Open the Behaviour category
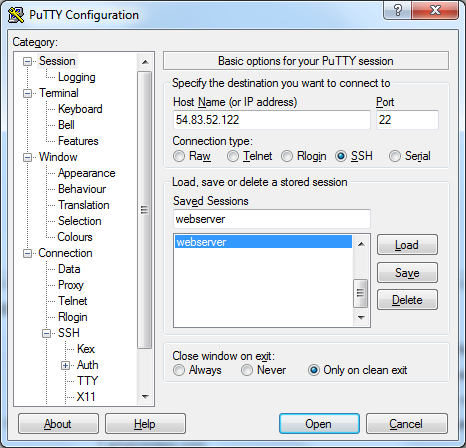 tap(82, 189)
